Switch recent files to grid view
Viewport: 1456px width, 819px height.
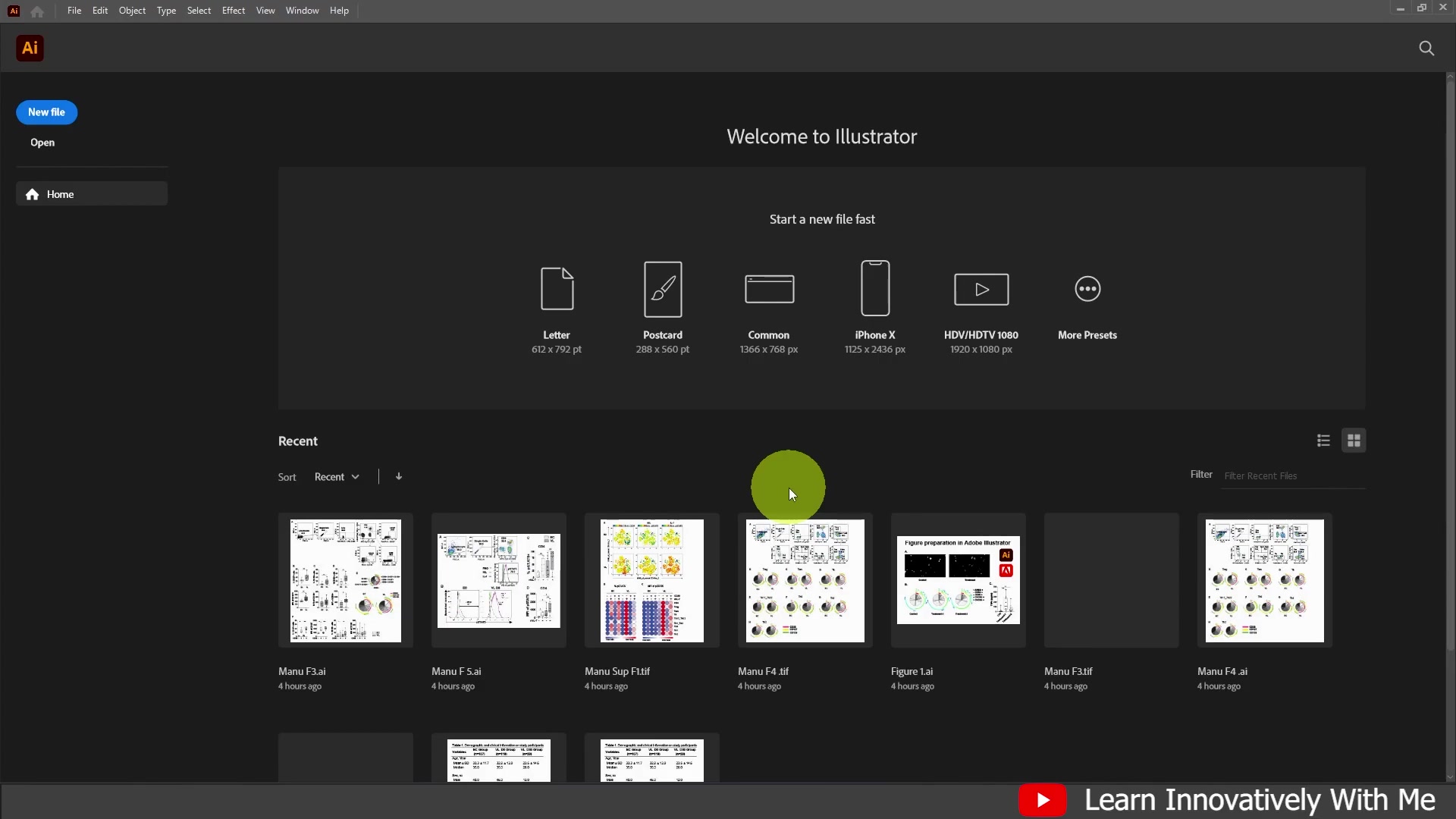click(x=1354, y=441)
